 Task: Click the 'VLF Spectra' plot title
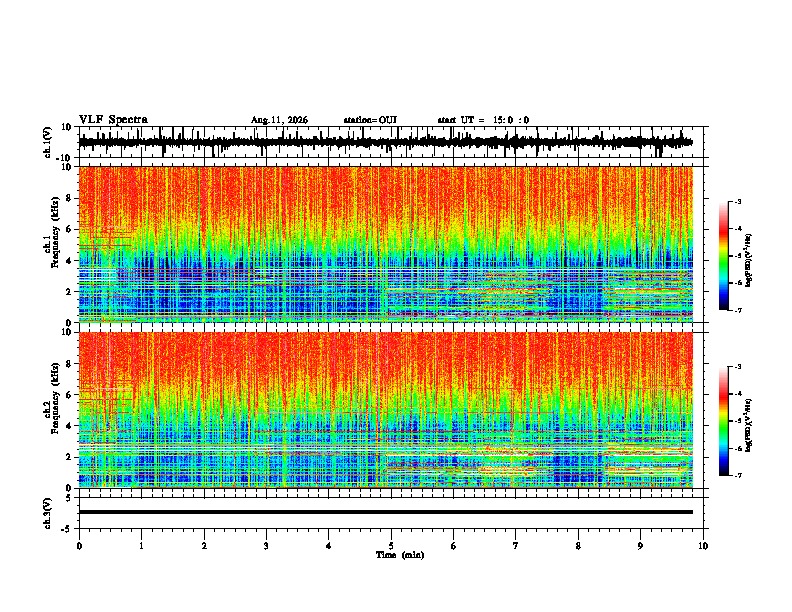(x=113, y=120)
